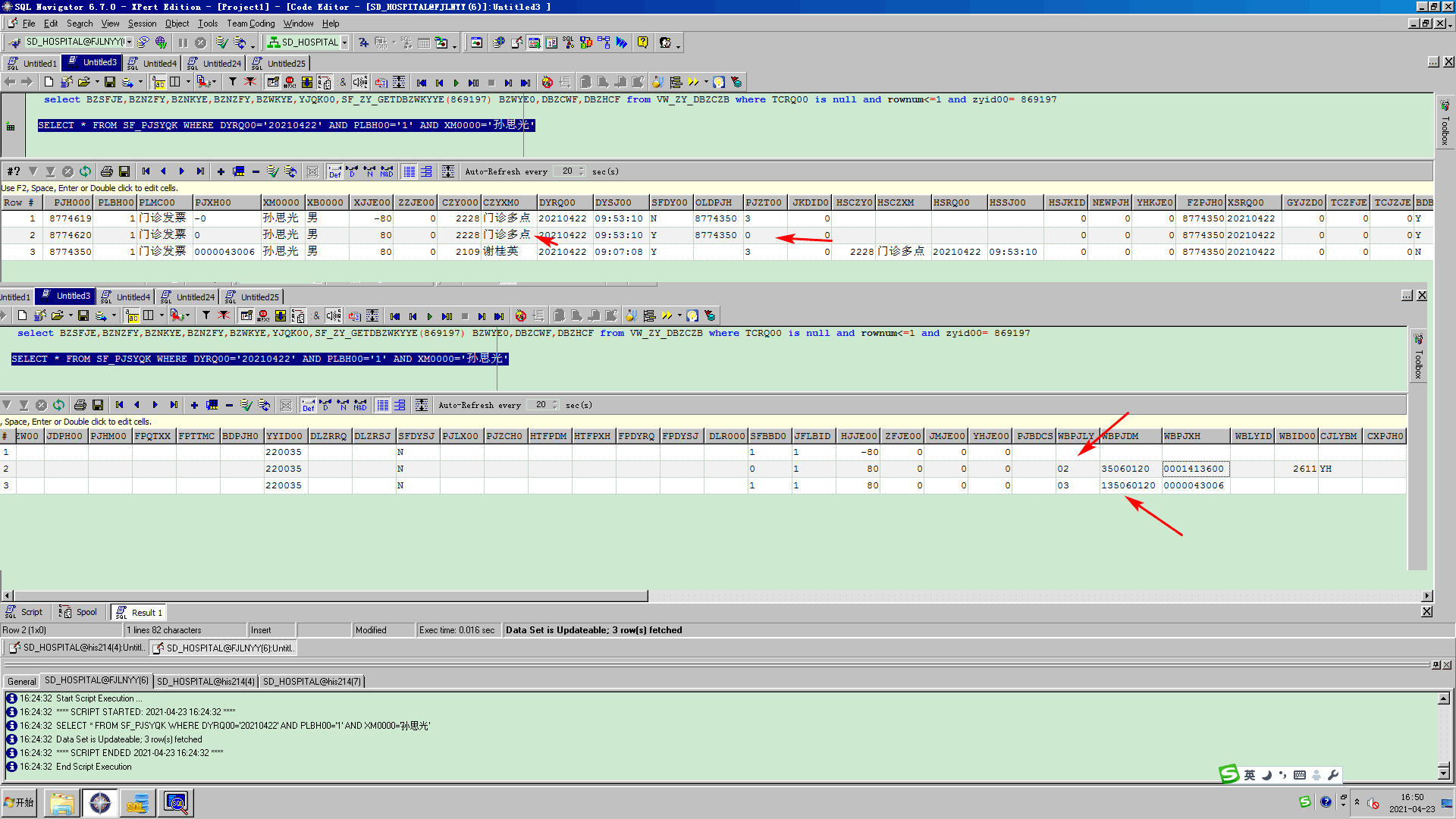Viewport: 1456px width, 819px height.
Task: Switch to SD_HOSPITAL@his214(4) output tab
Action: click(x=205, y=681)
